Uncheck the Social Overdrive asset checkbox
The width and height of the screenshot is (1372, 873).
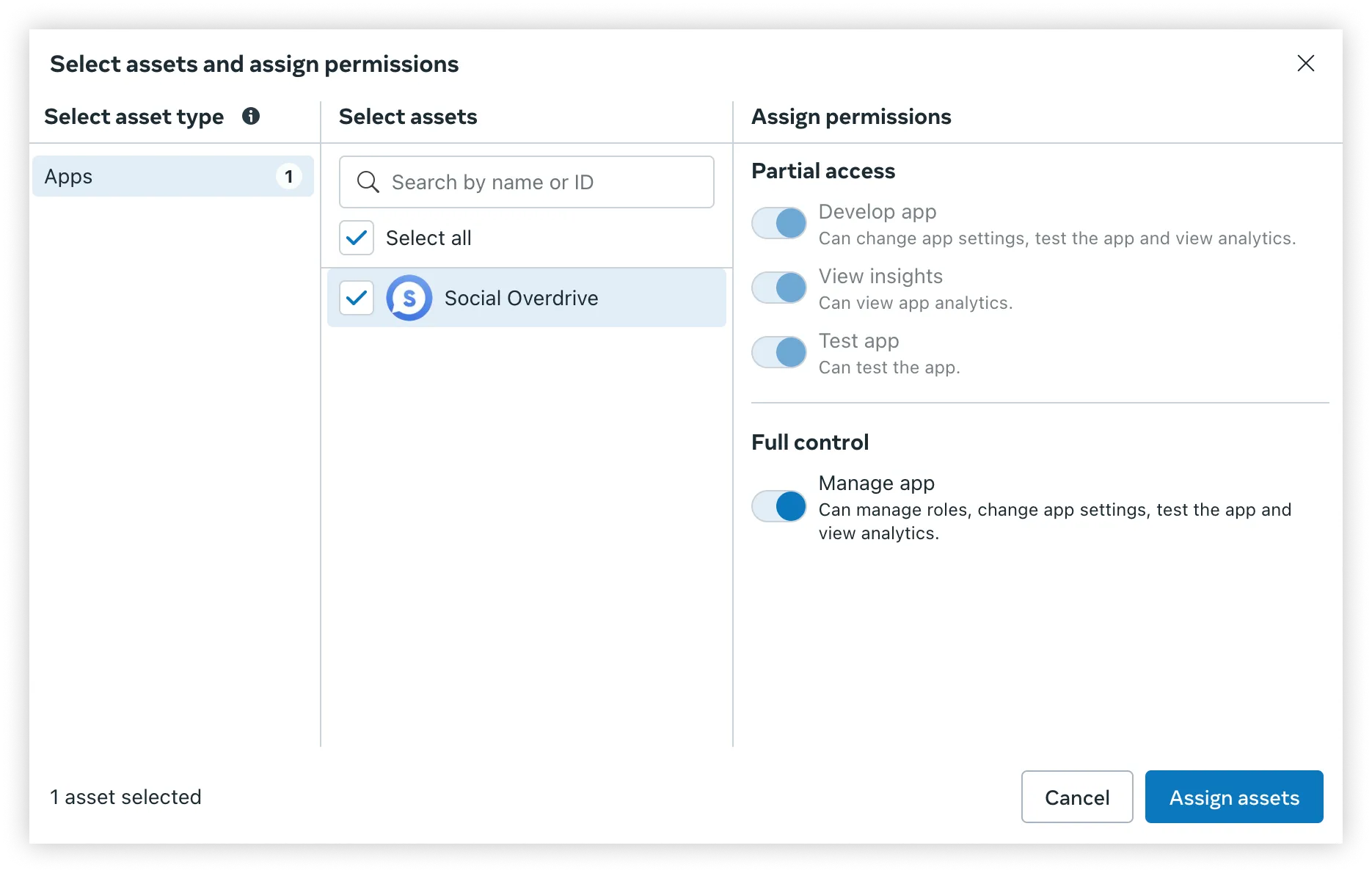(357, 298)
